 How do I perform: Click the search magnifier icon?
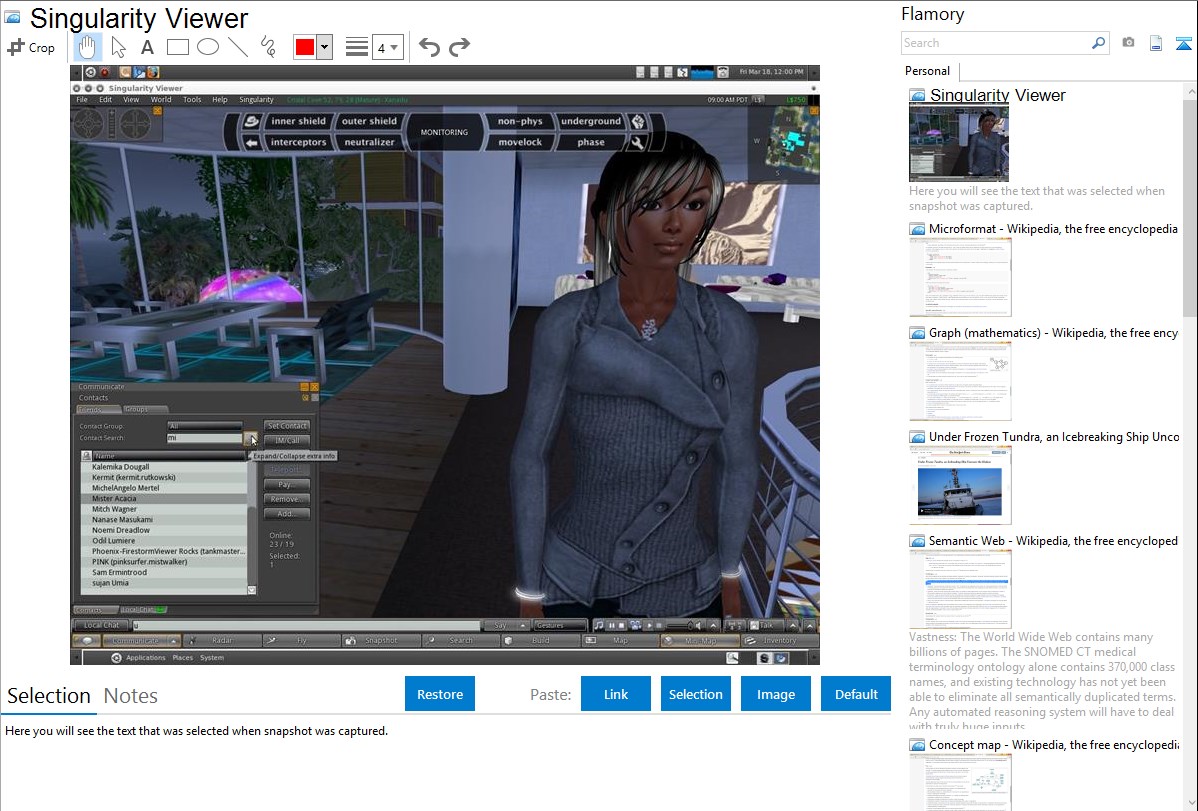(x=1098, y=43)
